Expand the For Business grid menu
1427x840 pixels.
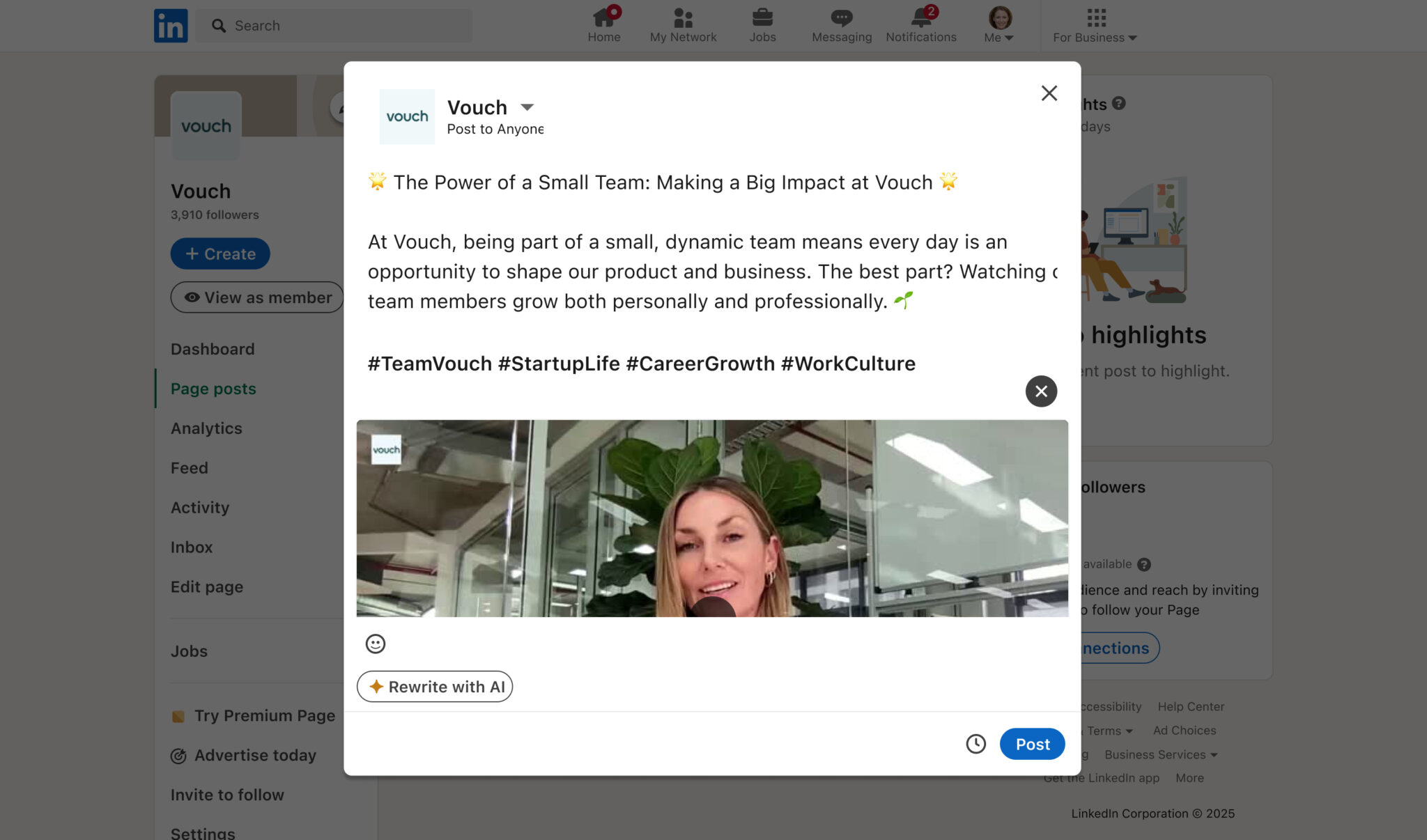1095,25
